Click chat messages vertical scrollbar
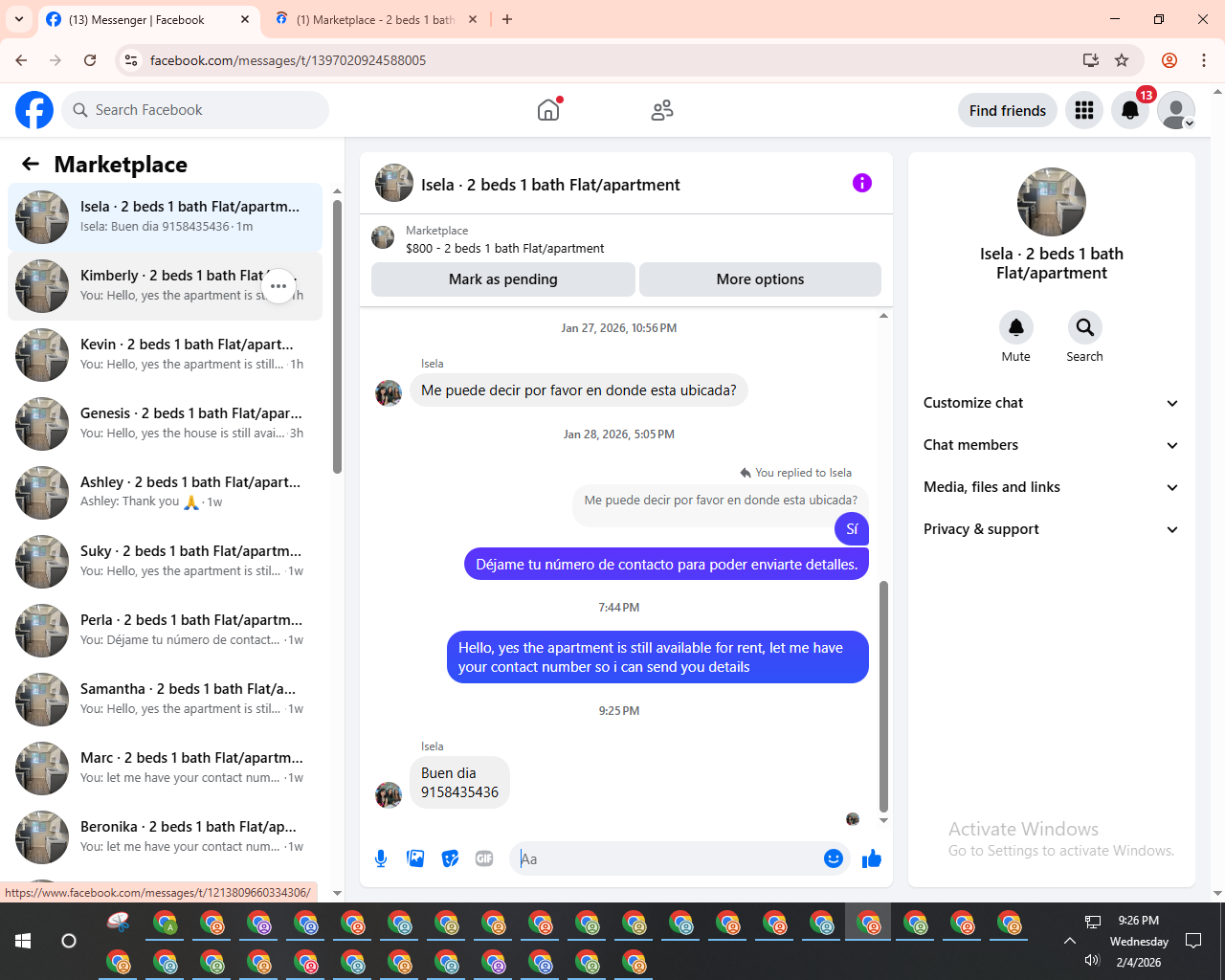1225x980 pixels. click(883, 696)
